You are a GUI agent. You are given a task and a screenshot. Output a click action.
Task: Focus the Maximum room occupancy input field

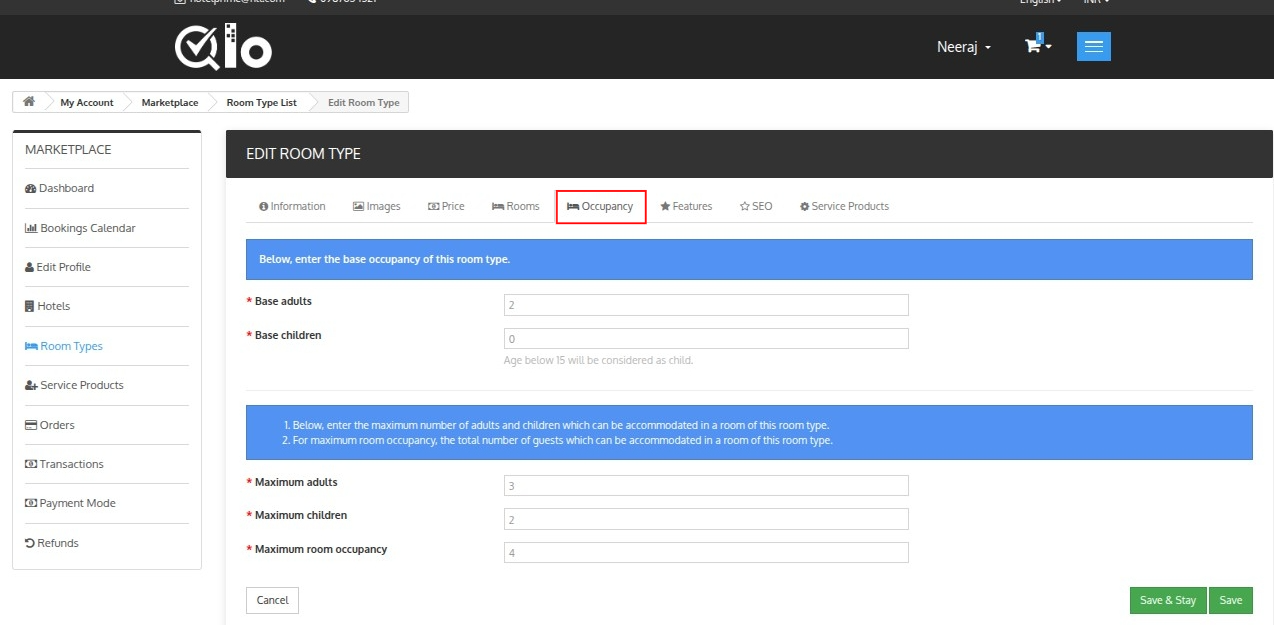[x=706, y=553]
